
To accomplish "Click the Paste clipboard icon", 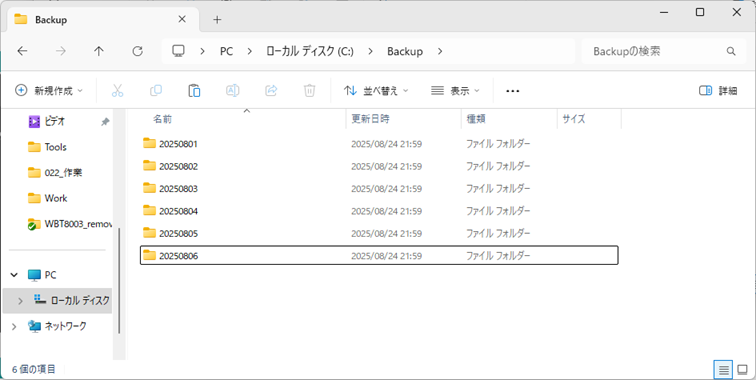I will 194,91.
